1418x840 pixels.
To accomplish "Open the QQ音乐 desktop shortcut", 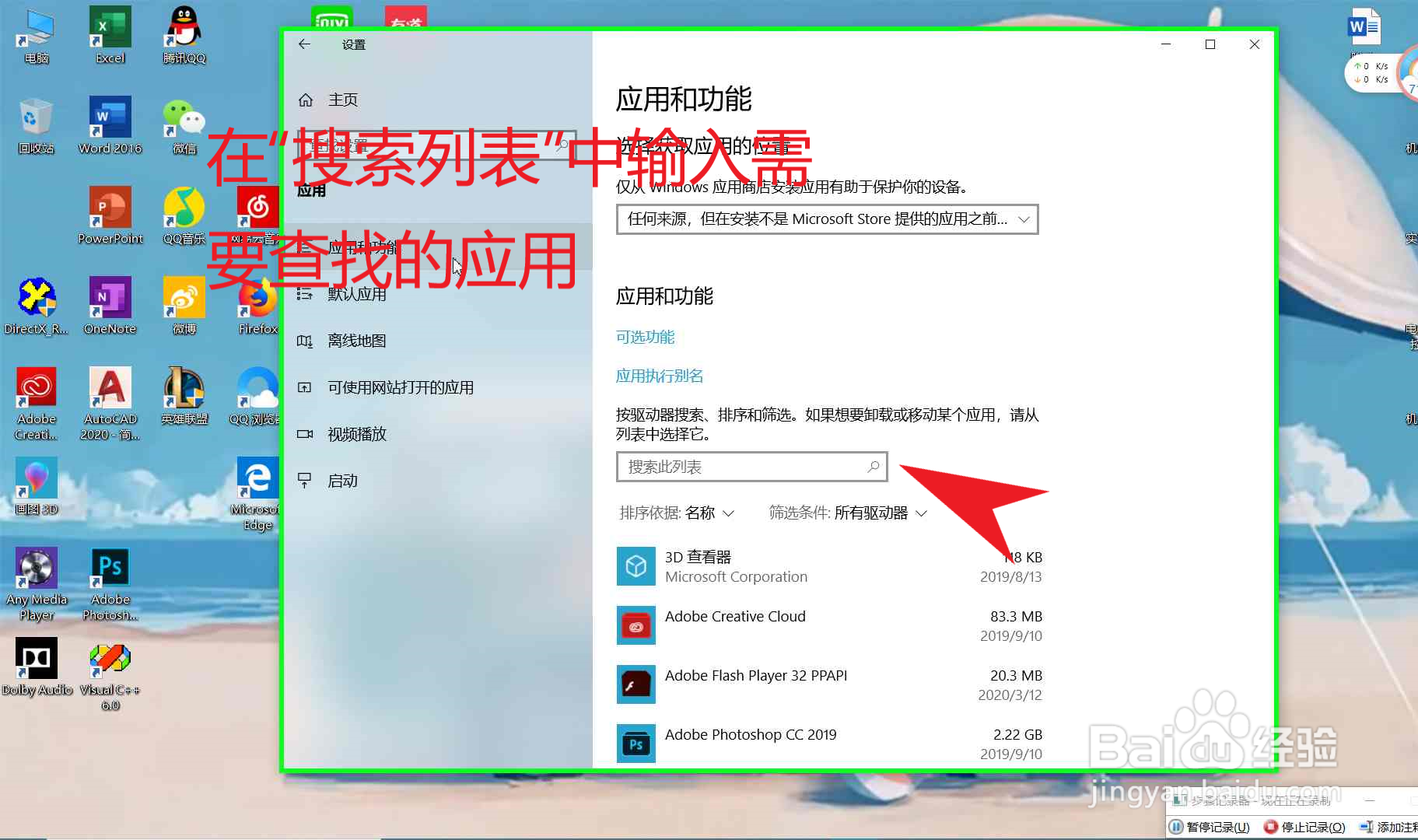I will [184, 215].
